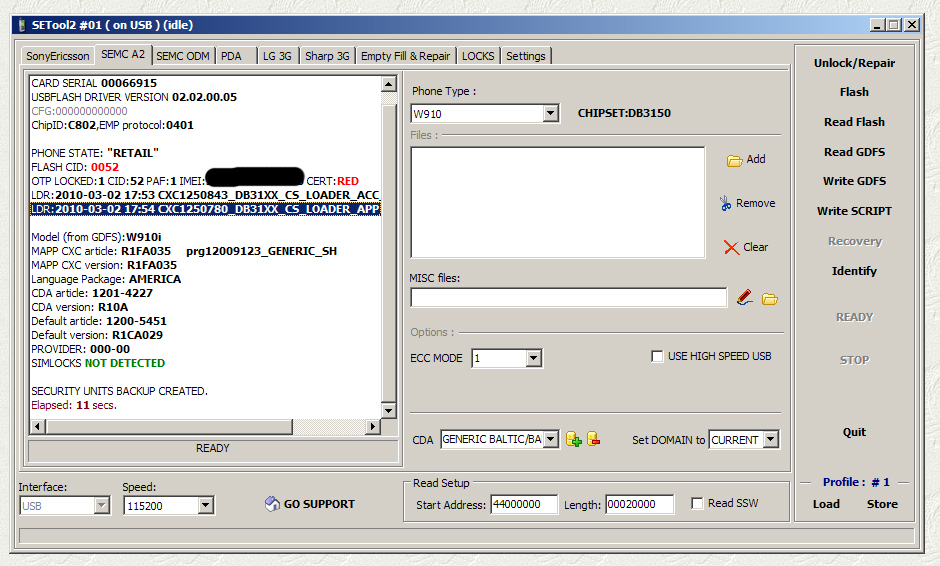The image size is (940, 566).
Task: Click the remove CDA database icon
Action: pyautogui.click(x=593, y=439)
